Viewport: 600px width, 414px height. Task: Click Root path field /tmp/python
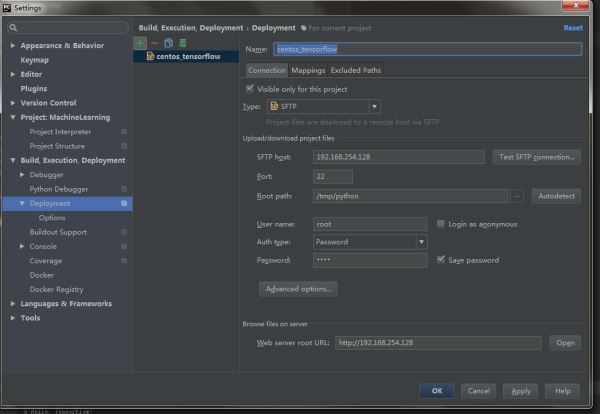(410, 196)
